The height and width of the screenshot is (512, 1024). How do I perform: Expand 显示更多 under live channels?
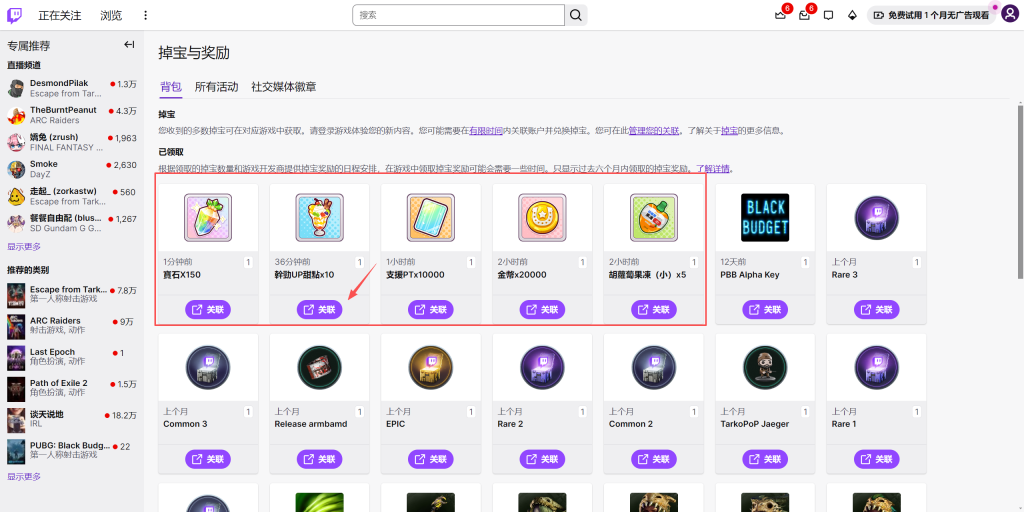click(24, 246)
